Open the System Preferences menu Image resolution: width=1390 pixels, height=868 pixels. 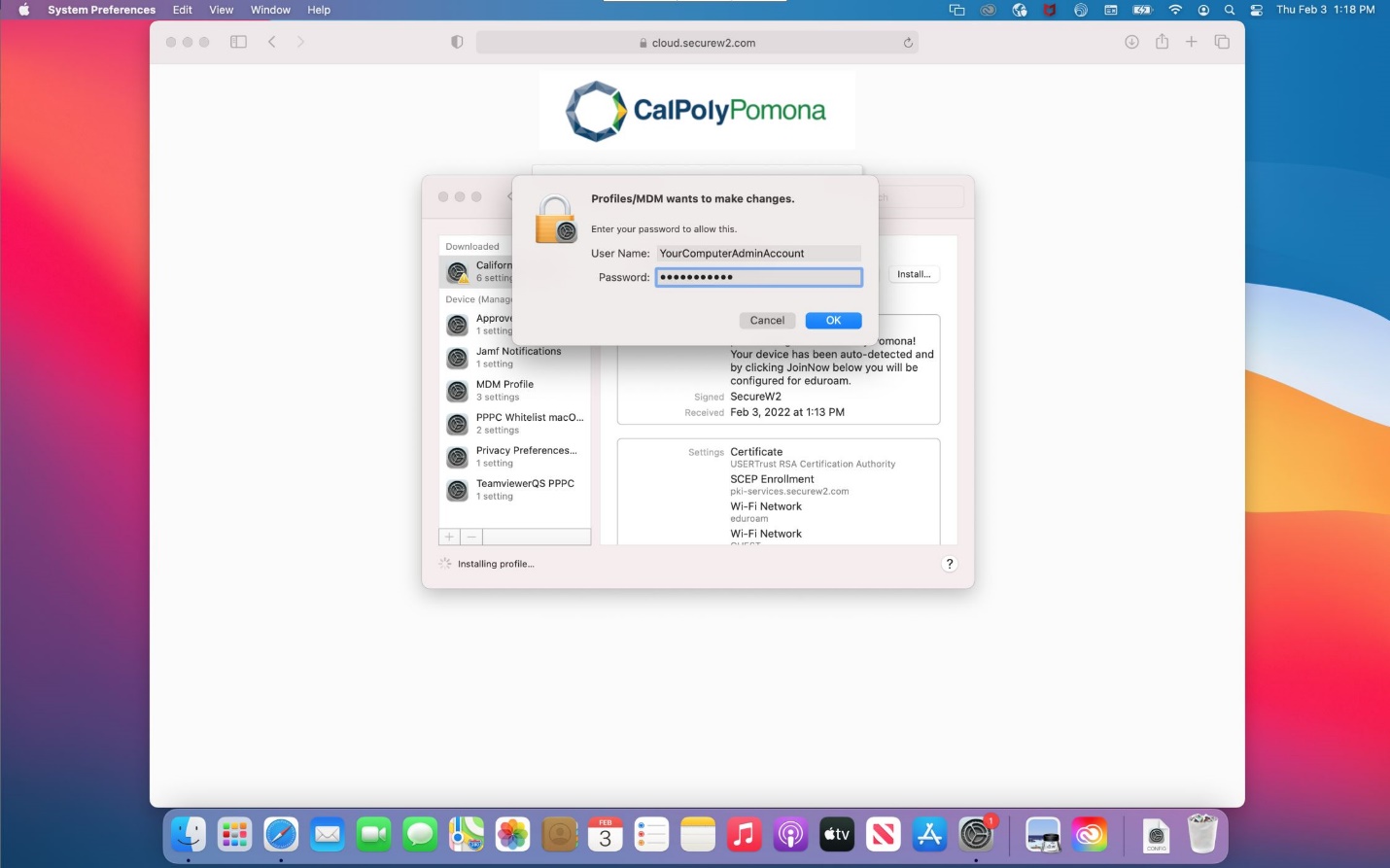pyautogui.click(x=101, y=10)
